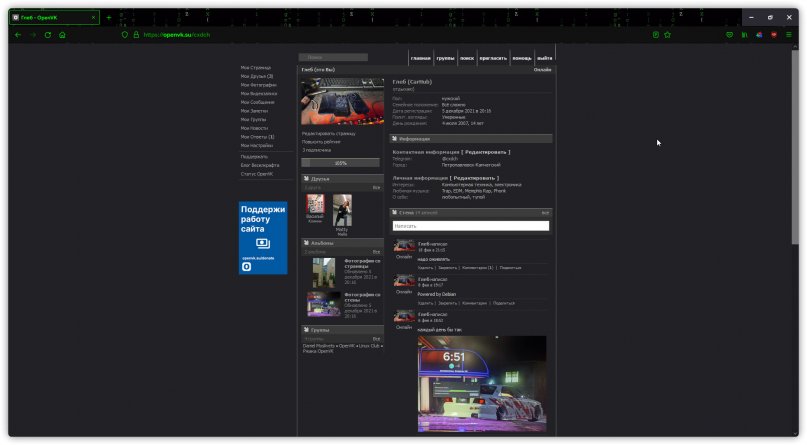807x445 pixels.
Task: Click the site padlock icon in address bar
Action: [x=136, y=35]
